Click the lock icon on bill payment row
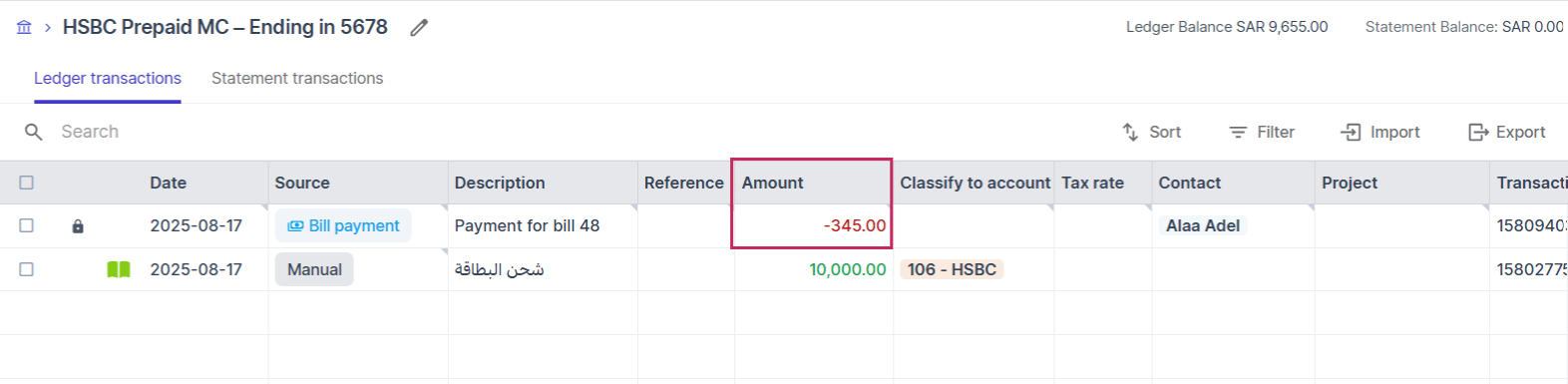1568x384 pixels. pos(78,226)
